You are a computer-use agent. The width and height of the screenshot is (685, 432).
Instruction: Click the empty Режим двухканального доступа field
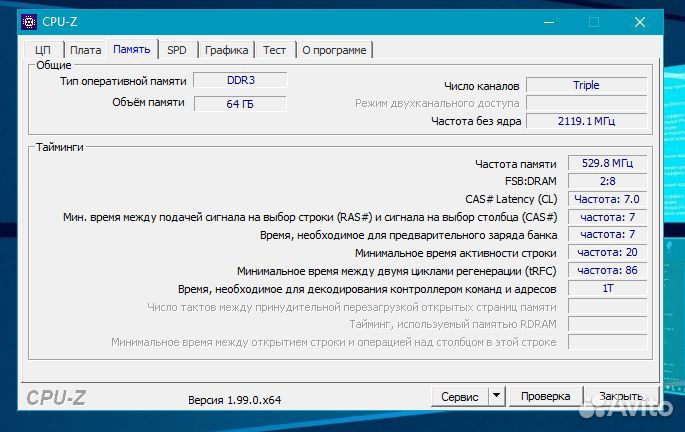point(586,103)
